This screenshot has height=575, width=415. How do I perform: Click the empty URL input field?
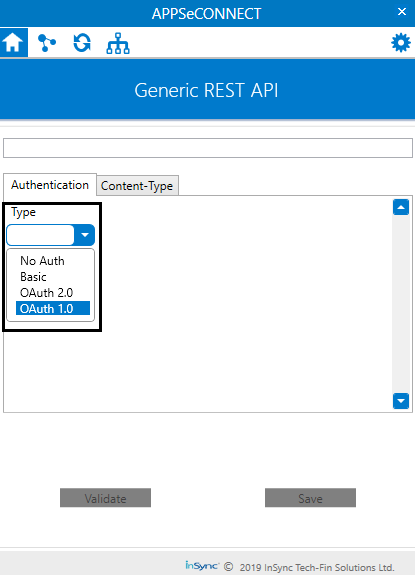(208, 148)
